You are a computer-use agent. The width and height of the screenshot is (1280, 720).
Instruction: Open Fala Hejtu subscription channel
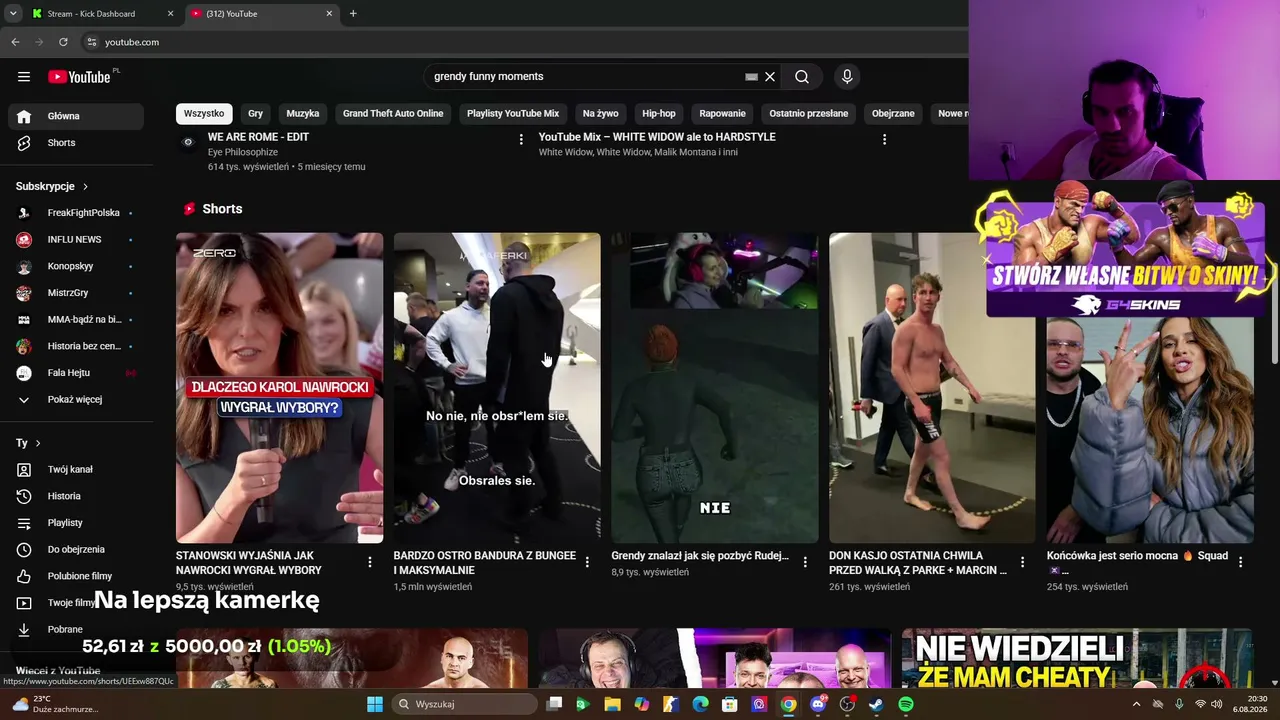point(76,373)
